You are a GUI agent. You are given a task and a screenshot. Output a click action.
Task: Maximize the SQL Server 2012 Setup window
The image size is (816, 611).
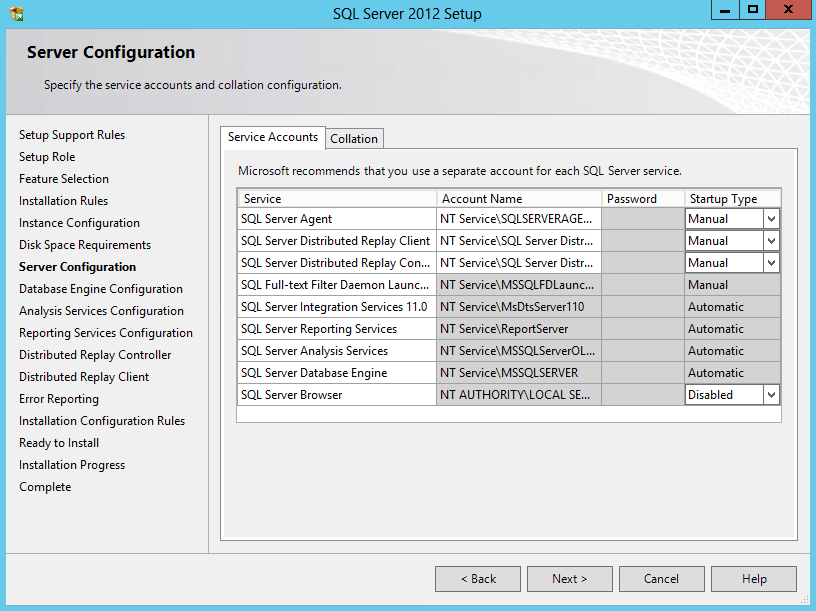(x=753, y=10)
